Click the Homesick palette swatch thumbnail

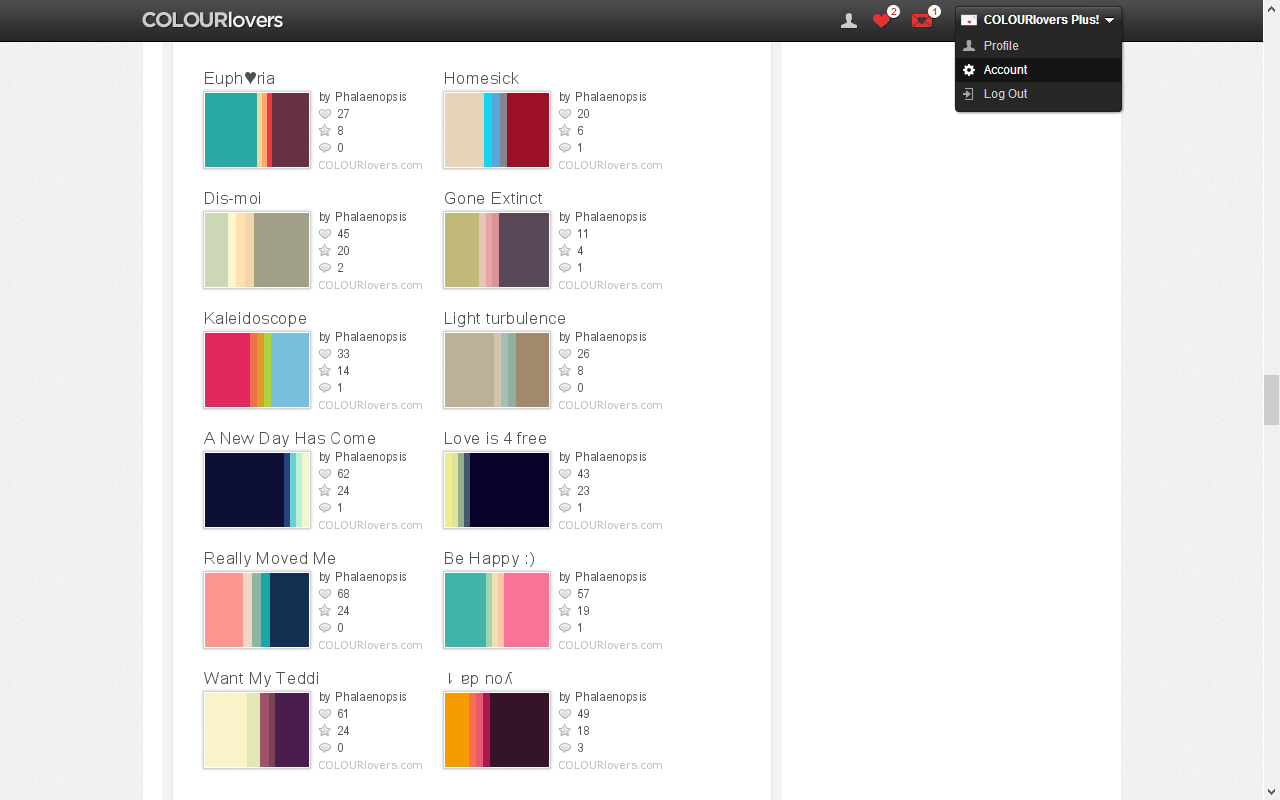click(x=497, y=130)
